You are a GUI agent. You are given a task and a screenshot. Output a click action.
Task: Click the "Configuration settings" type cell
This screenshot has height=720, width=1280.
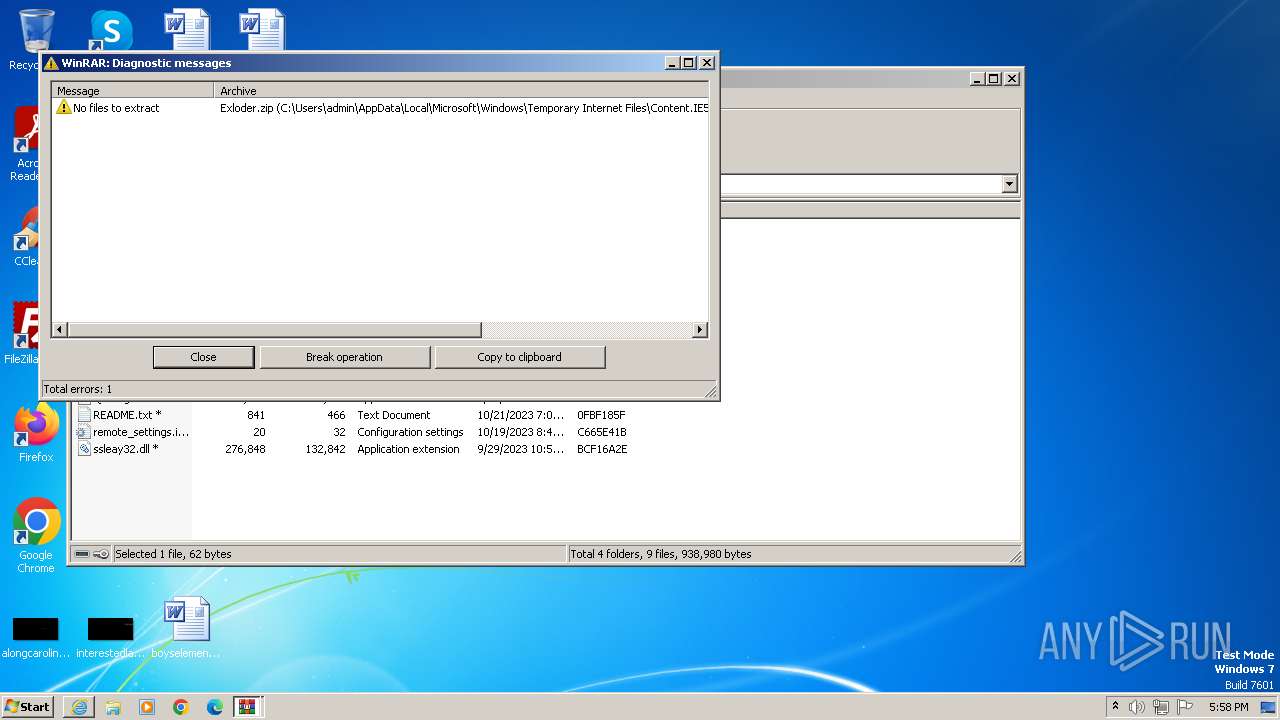pyautogui.click(x=410, y=432)
